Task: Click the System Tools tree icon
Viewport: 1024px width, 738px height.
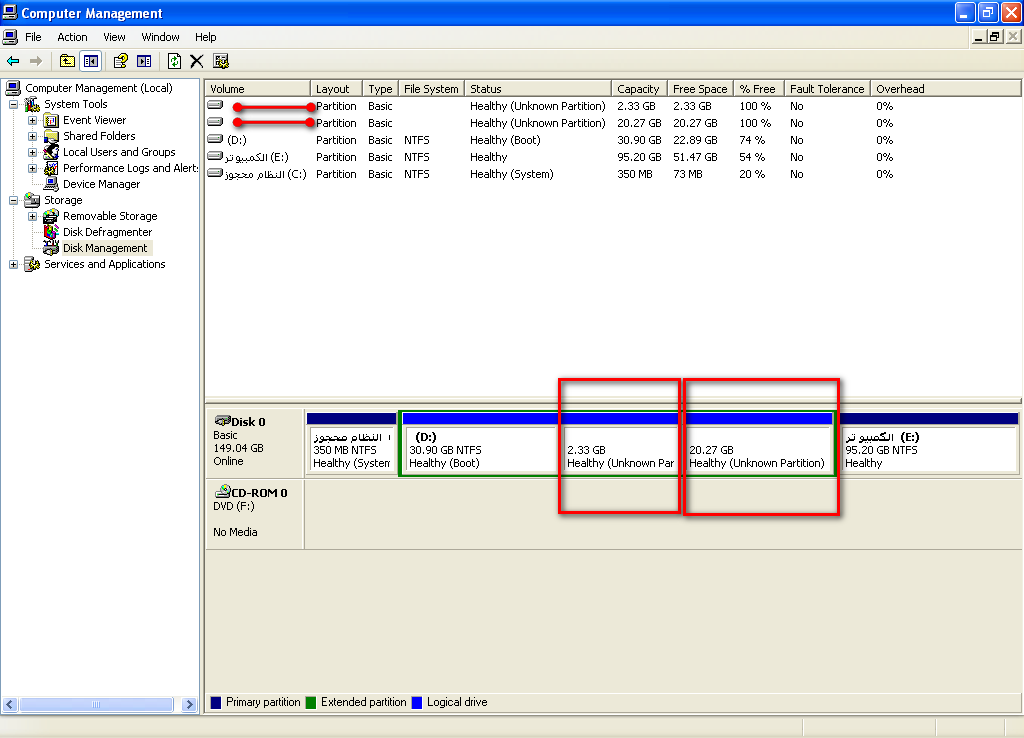Action: [32, 104]
